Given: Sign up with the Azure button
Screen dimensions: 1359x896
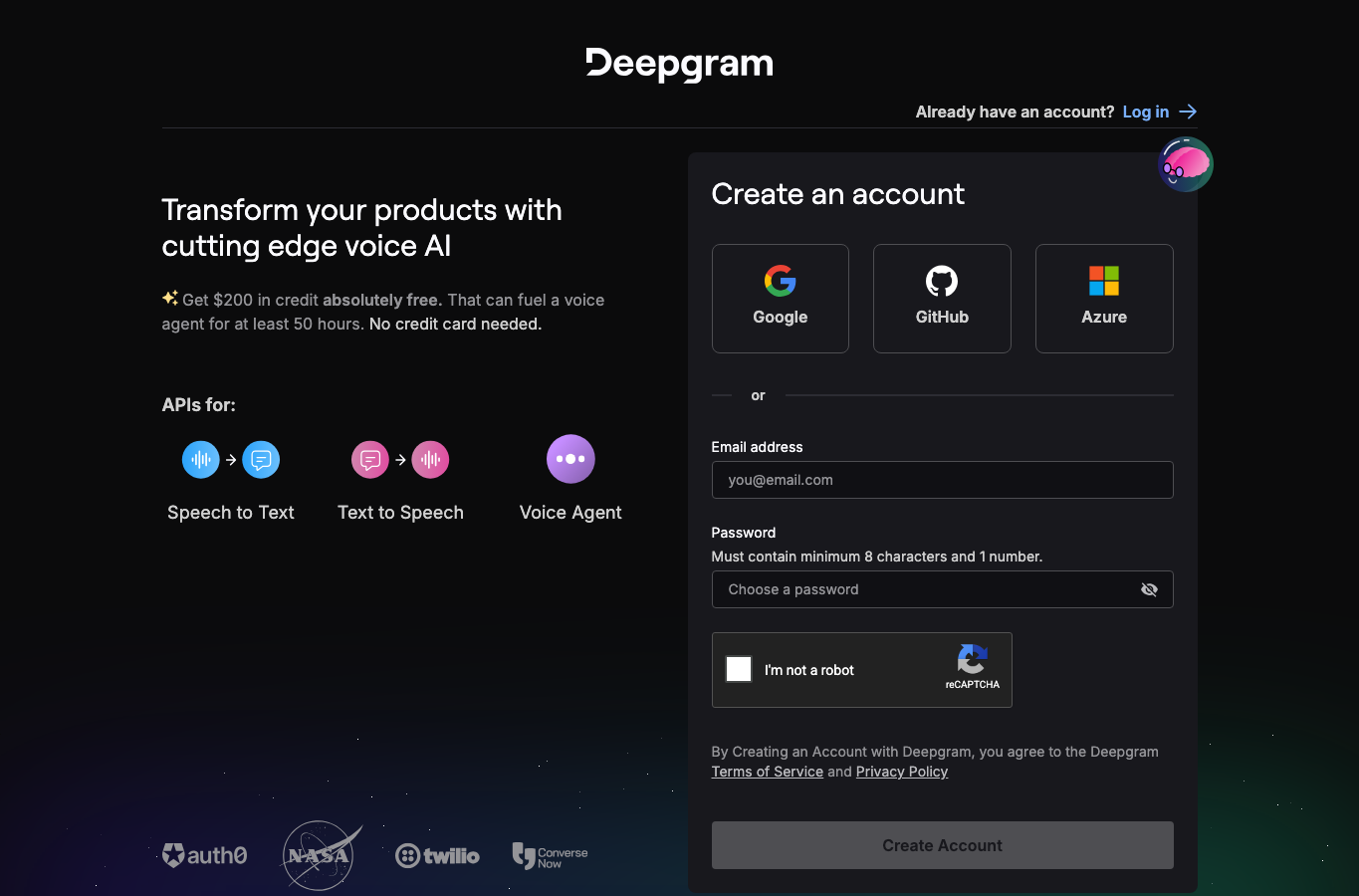Looking at the screenshot, I should (1104, 299).
